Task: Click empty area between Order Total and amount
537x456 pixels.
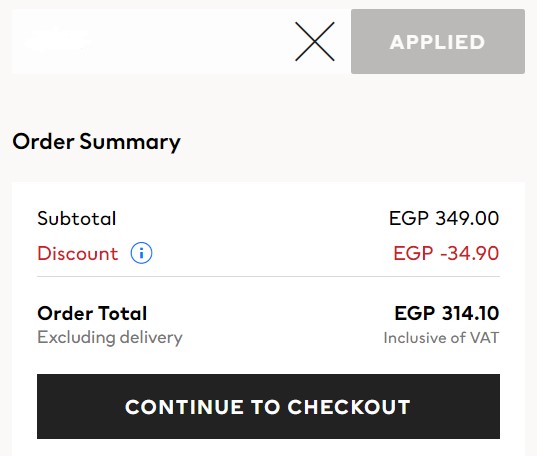Action: point(271,313)
